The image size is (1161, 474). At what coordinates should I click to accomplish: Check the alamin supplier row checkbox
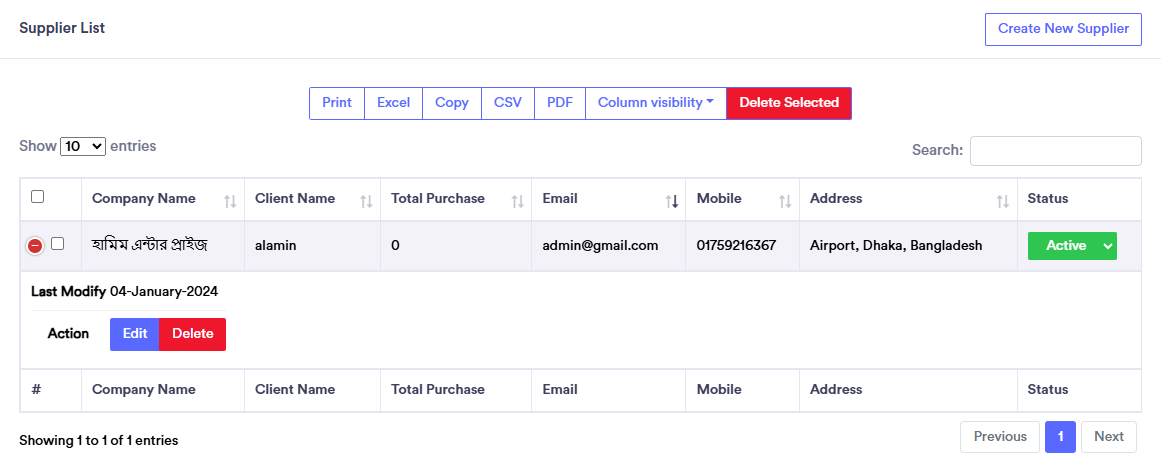[x=57, y=243]
